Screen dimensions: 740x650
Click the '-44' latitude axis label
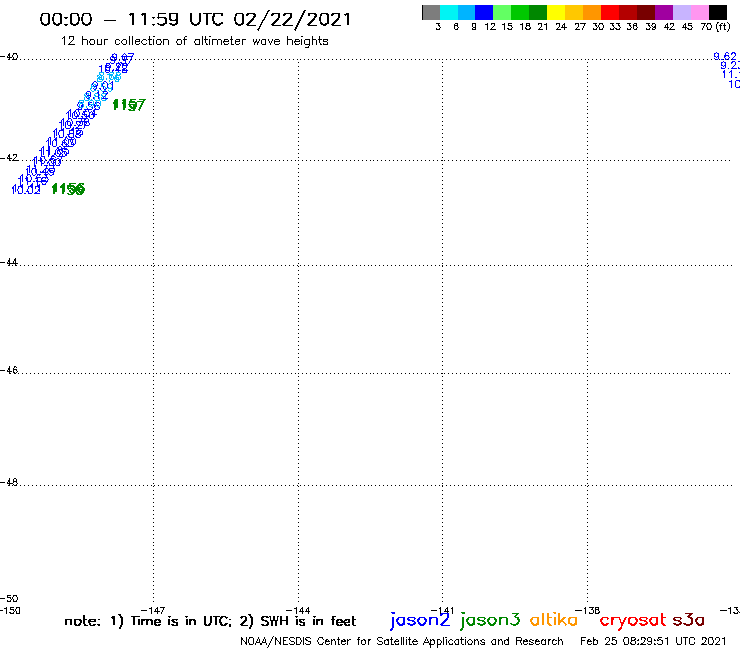[x=9, y=262]
